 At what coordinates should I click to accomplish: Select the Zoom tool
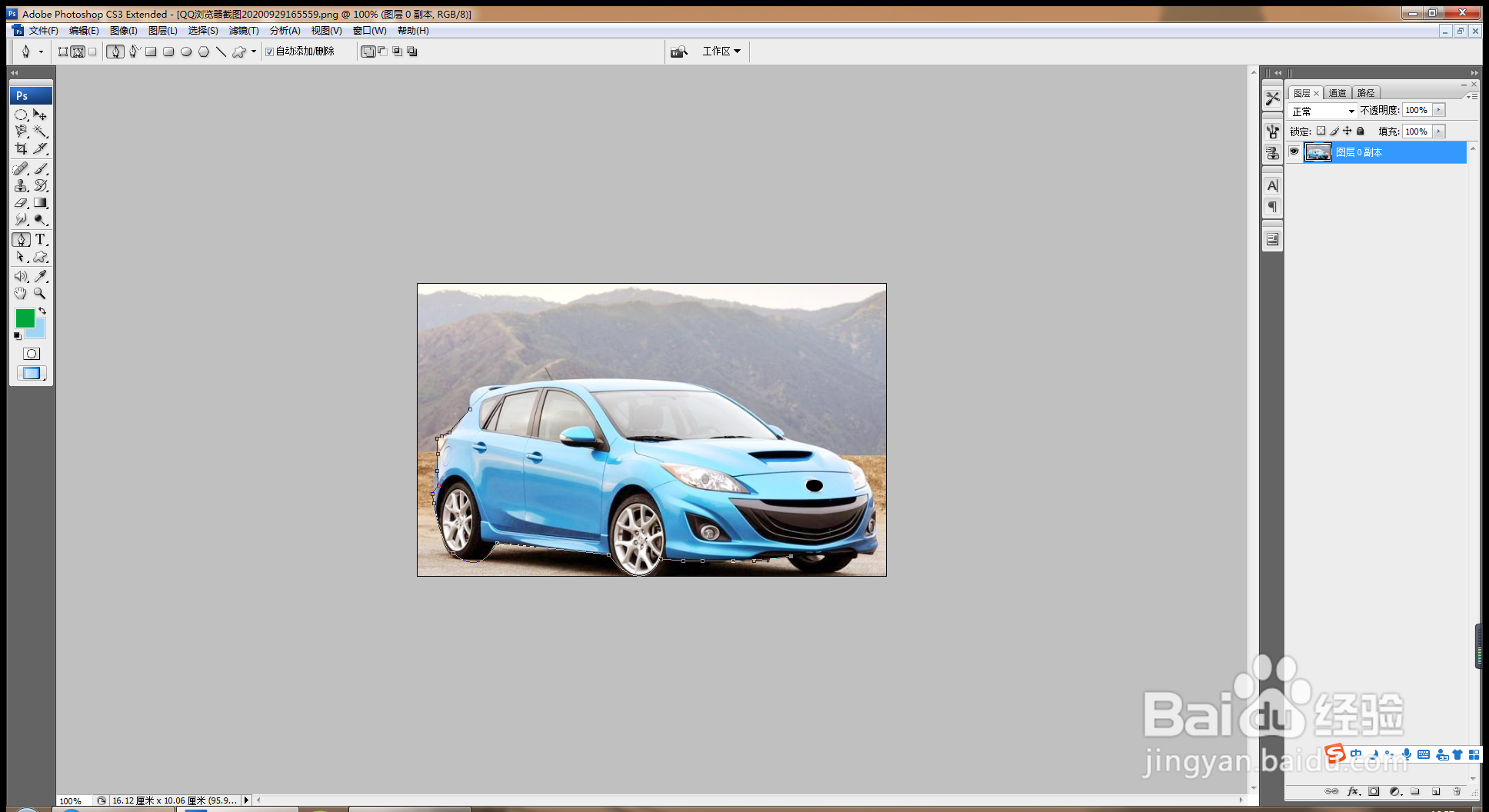pos(41,293)
